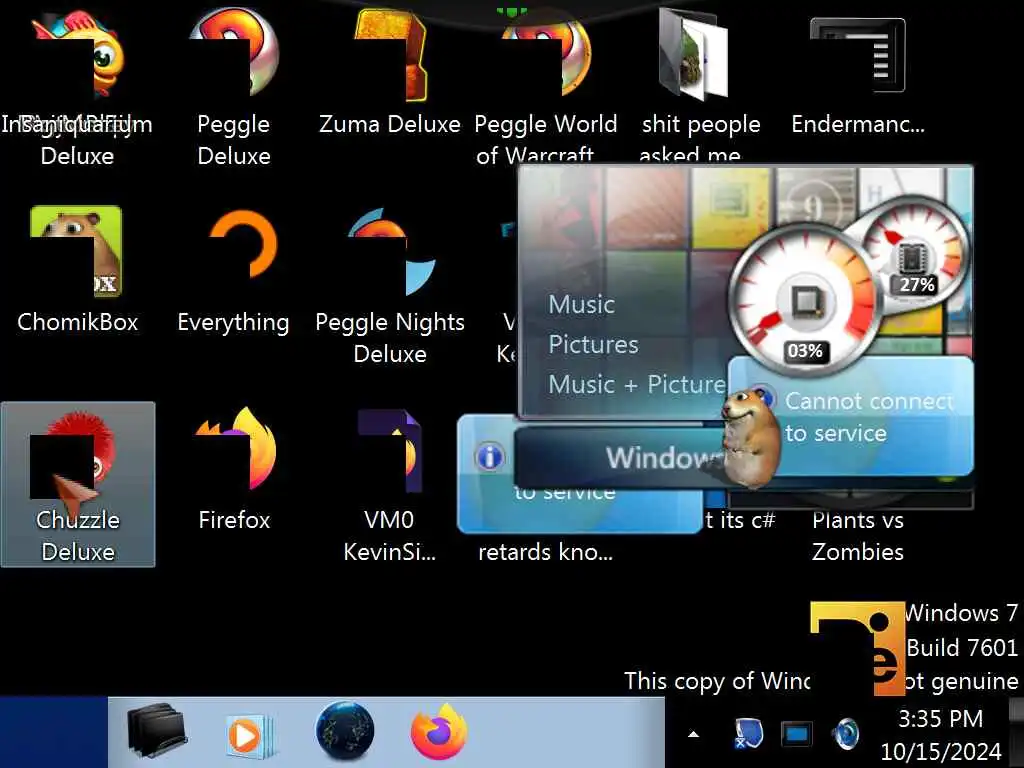1024x768 pixels.
Task: Open the Insaniquarium Deluxe desktop shortcut
Action: pyautogui.click(x=77, y=85)
